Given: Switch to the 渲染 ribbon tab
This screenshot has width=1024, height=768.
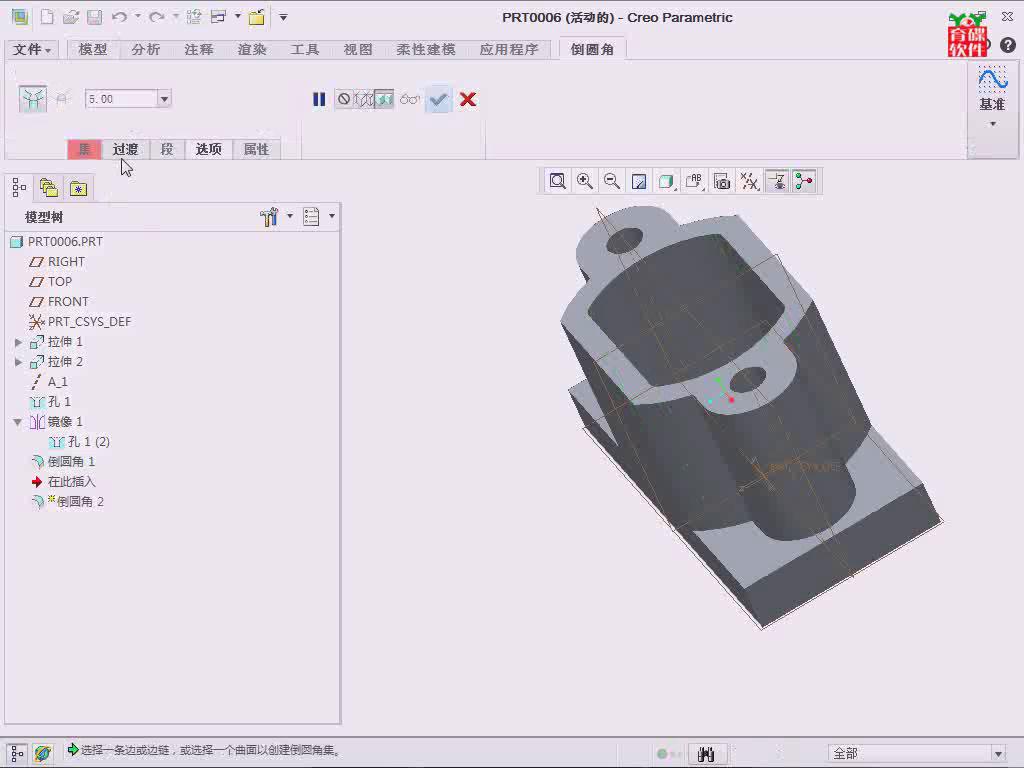Looking at the screenshot, I should (252, 49).
